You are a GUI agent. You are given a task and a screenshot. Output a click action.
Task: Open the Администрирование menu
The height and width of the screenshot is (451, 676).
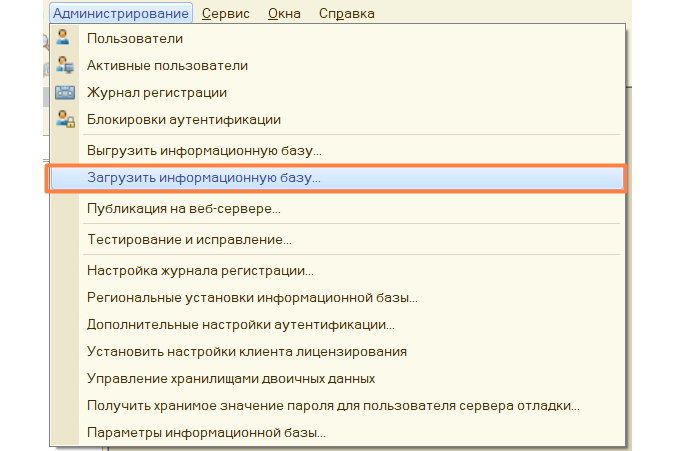pyautogui.click(x=121, y=13)
